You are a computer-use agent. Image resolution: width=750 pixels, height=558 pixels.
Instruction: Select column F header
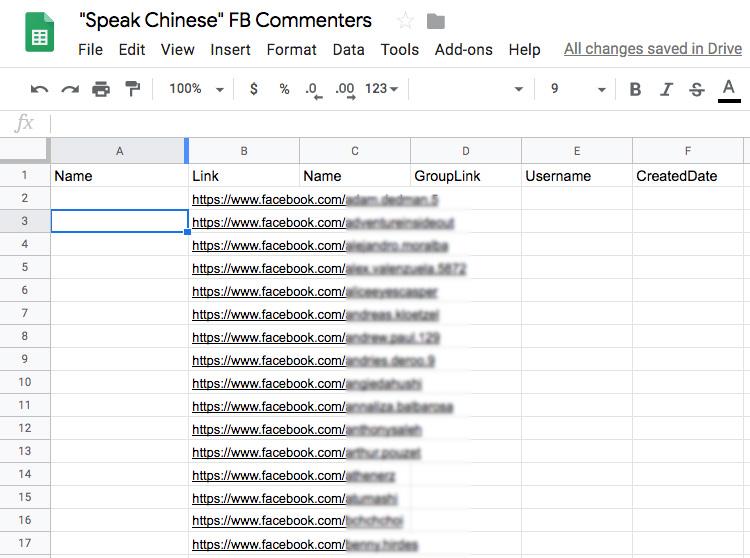688,151
